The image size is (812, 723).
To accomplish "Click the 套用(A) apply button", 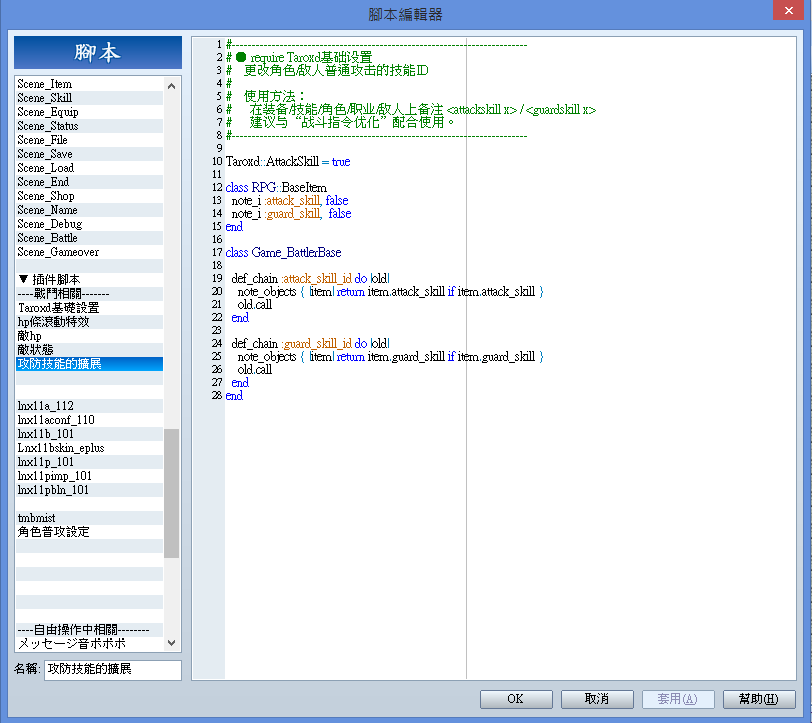I will (678, 699).
